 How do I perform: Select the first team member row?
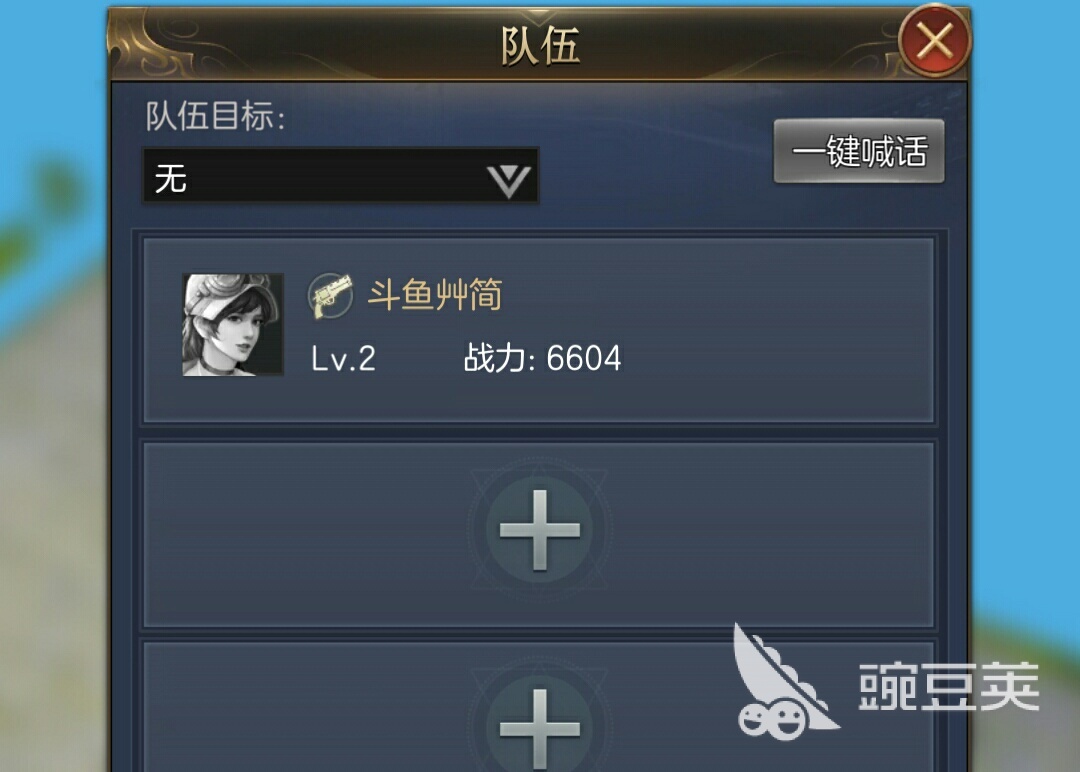(539, 330)
